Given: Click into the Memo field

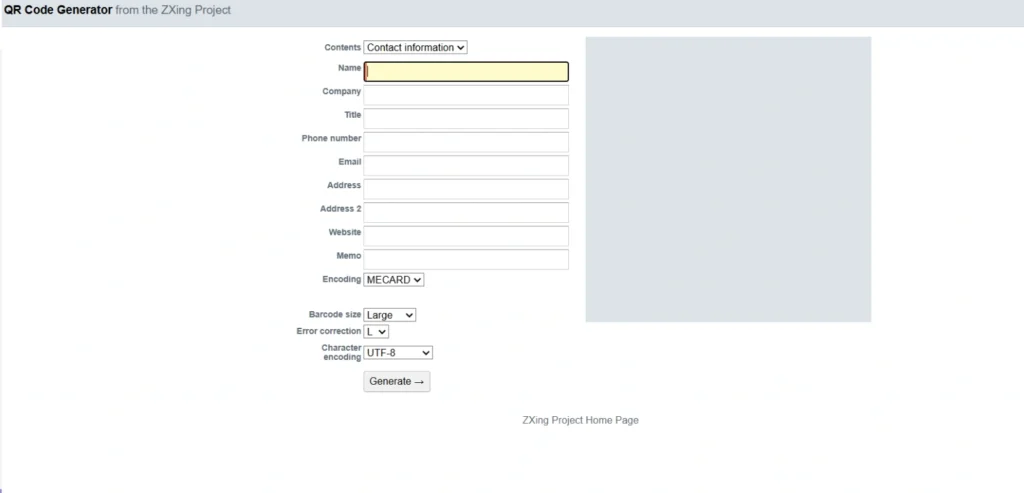Looking at the screenshot, I should (x=466, y=260).
